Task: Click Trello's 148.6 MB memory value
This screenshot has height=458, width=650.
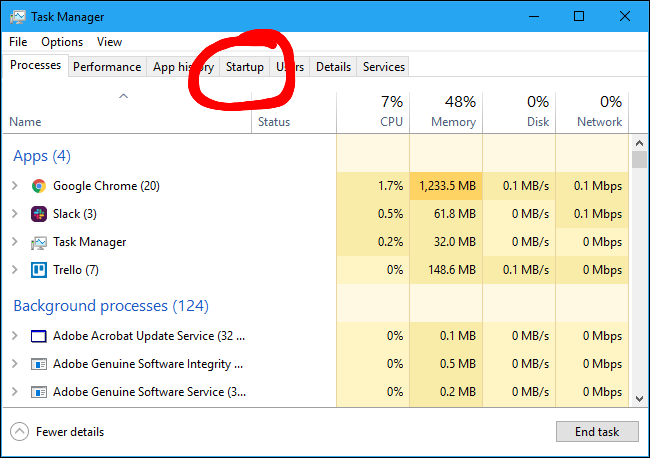Action: click(452, 270)
